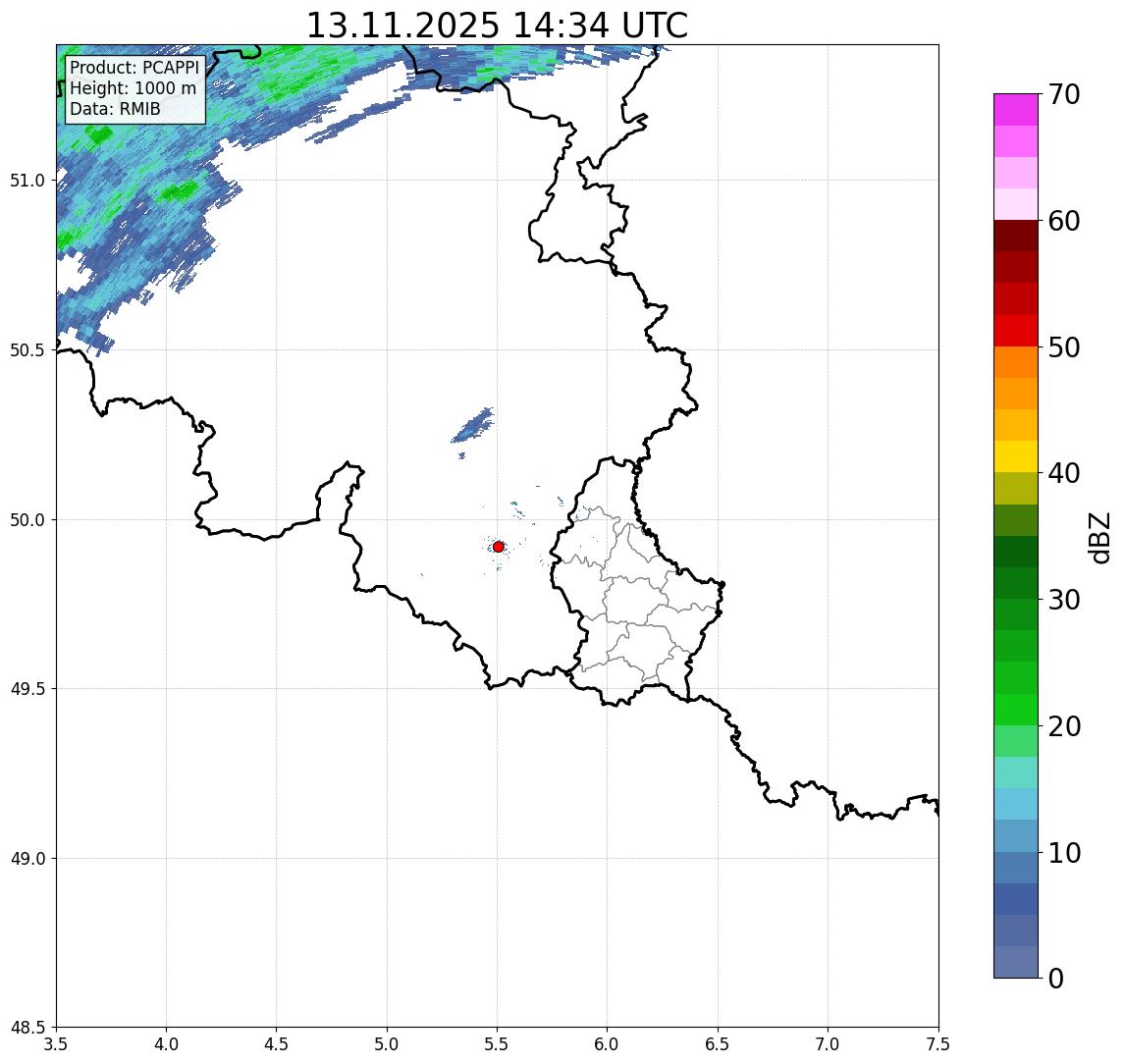Click the red radar station marker
Screen dimensions: 1124x1064
pyautogui.click(x=499, y=547)
